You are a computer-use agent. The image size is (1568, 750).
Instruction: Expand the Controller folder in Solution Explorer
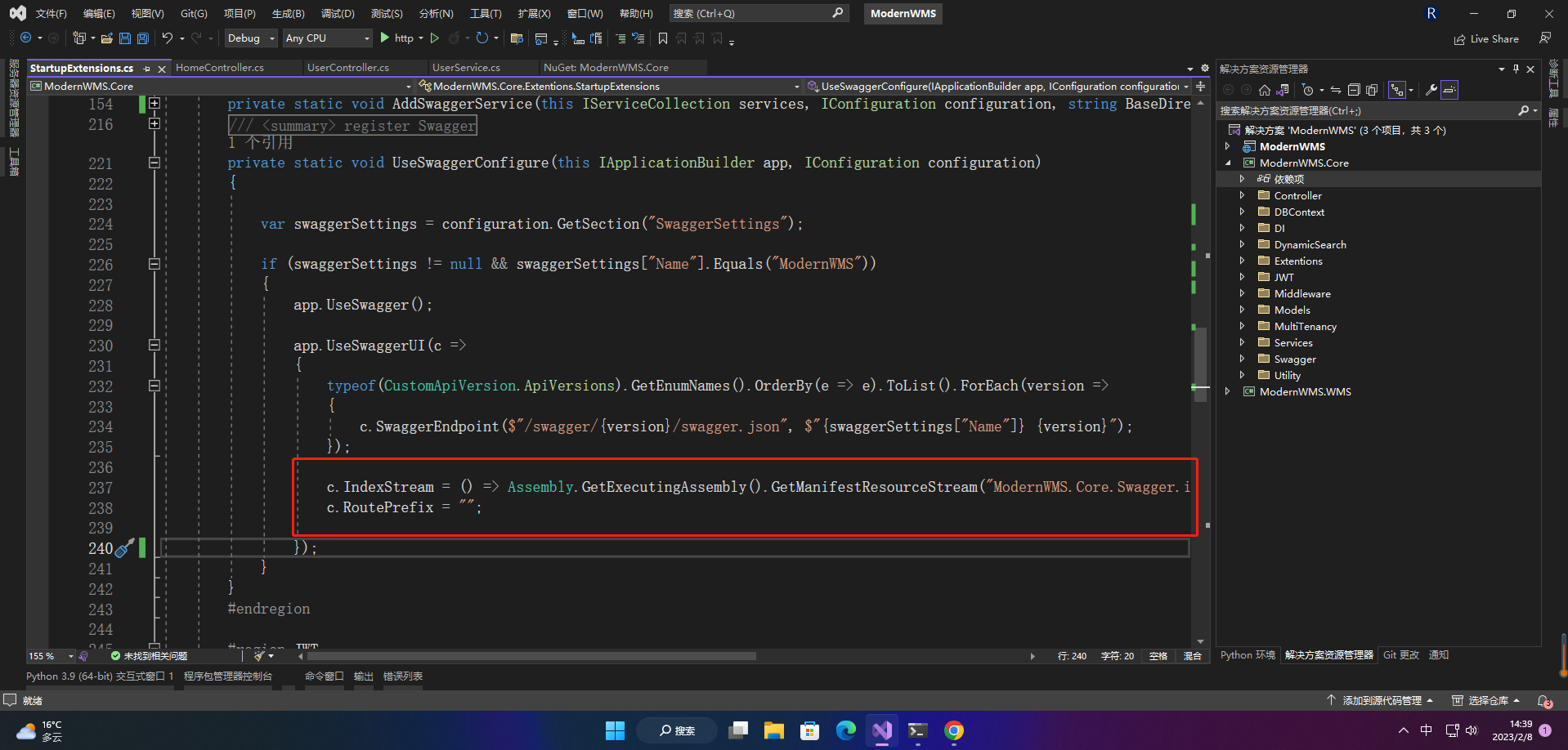pos(1242,195)
